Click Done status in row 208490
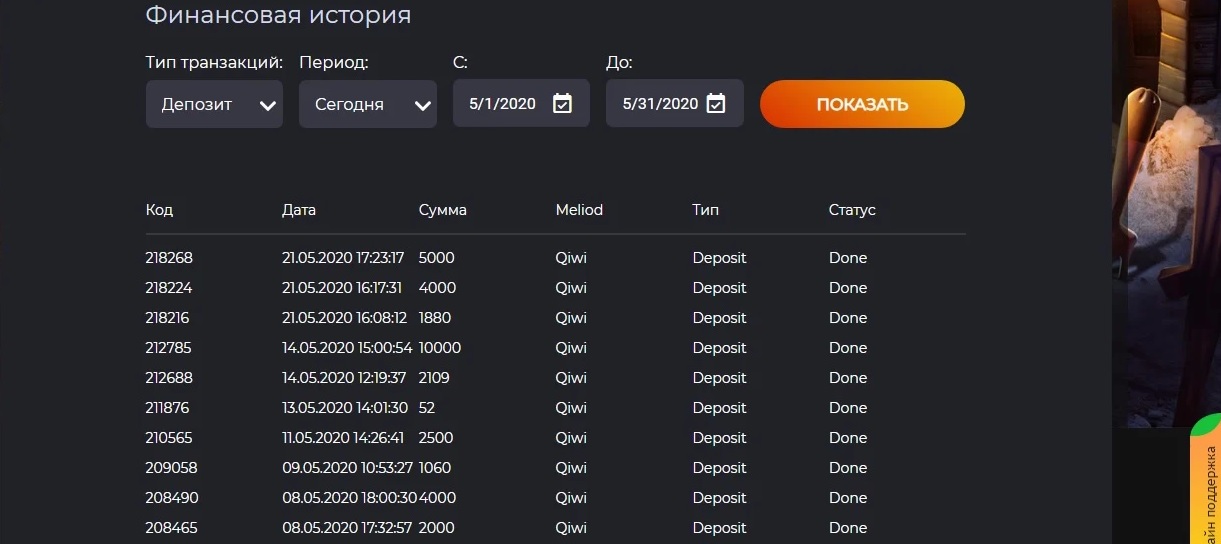1221x544 pixels. coord(848,498)
